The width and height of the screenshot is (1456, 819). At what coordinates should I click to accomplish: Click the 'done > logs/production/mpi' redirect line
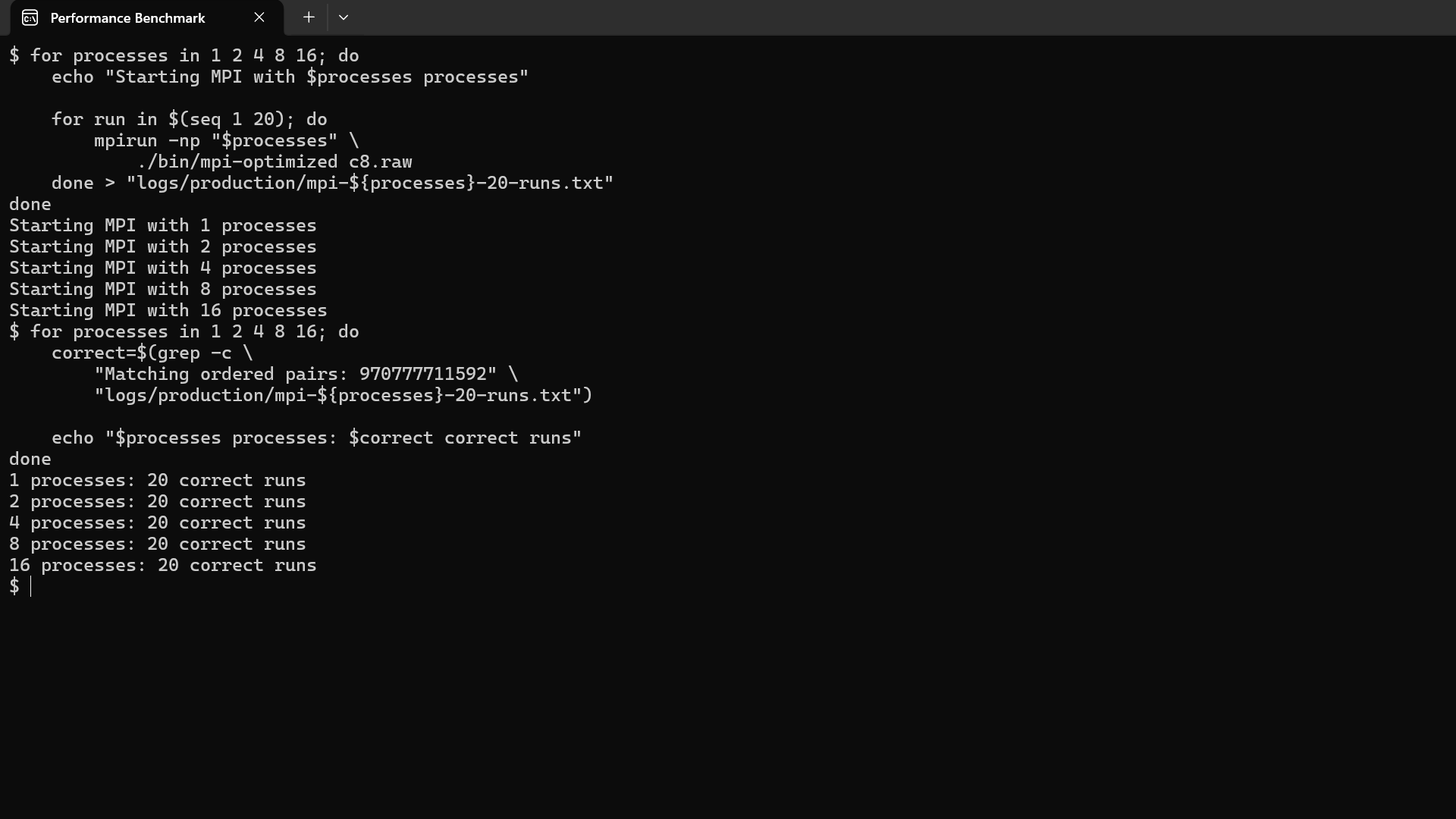pyautogui.click(x=333, y=184)
